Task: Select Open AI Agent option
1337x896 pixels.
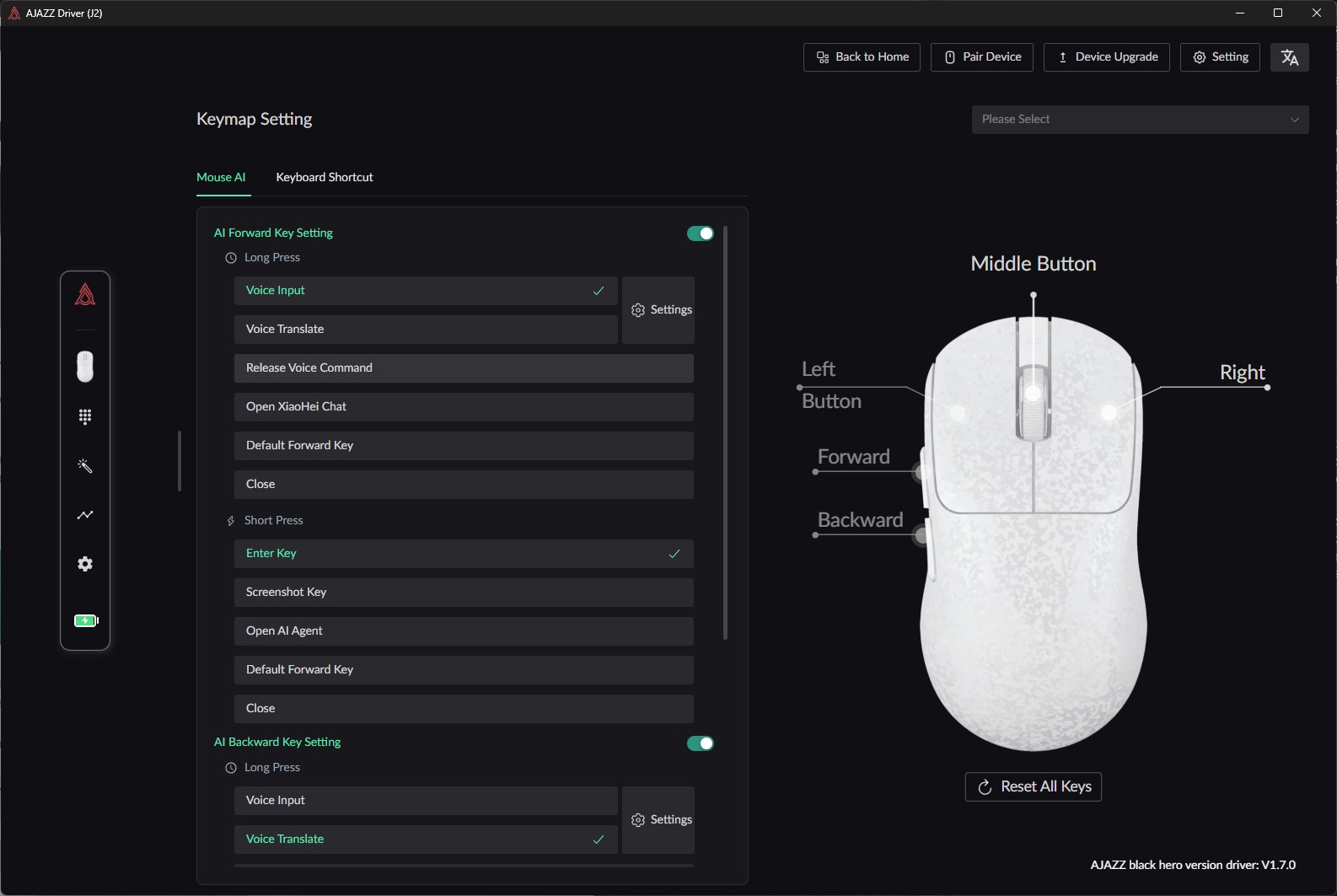Action: click(464, 631)
